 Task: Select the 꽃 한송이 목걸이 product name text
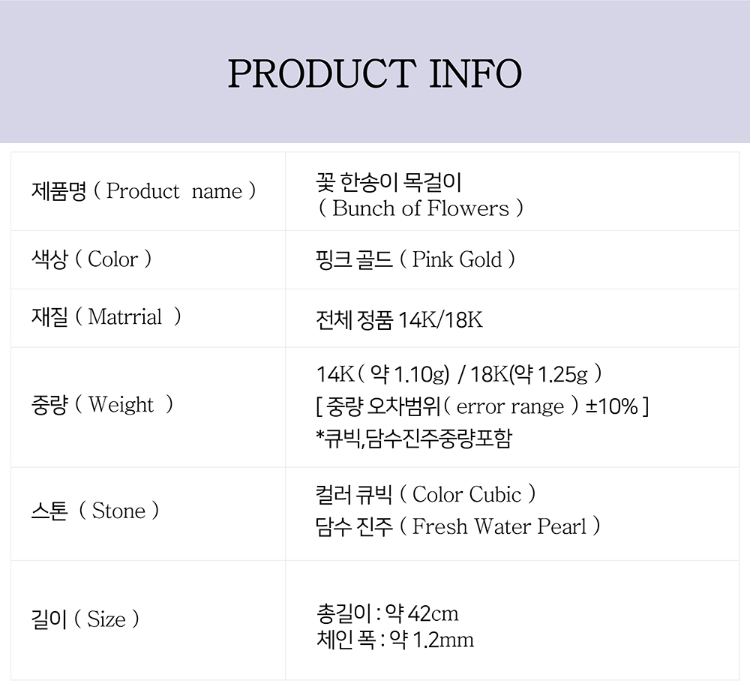coord(388,182)
